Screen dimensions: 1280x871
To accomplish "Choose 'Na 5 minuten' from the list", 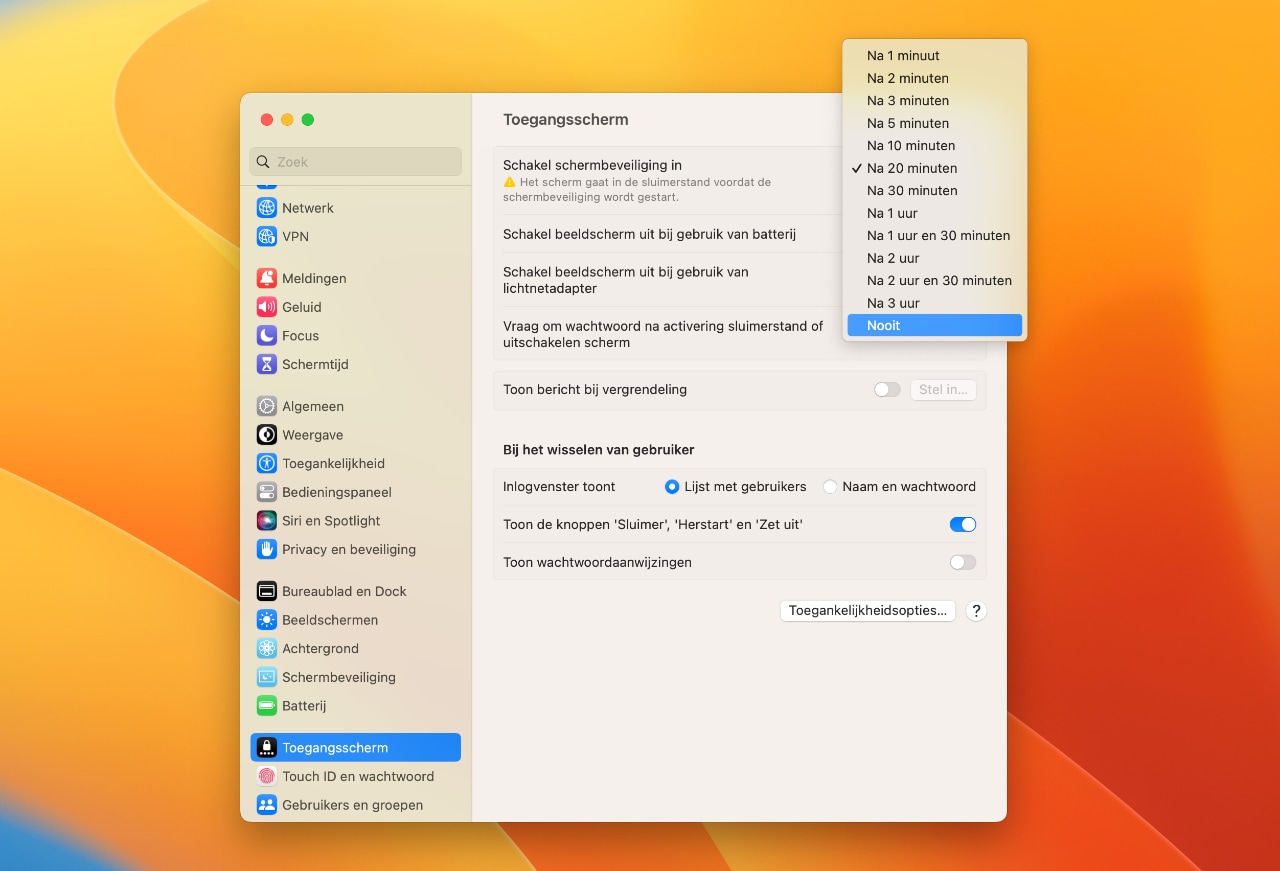I will (908, 124).
